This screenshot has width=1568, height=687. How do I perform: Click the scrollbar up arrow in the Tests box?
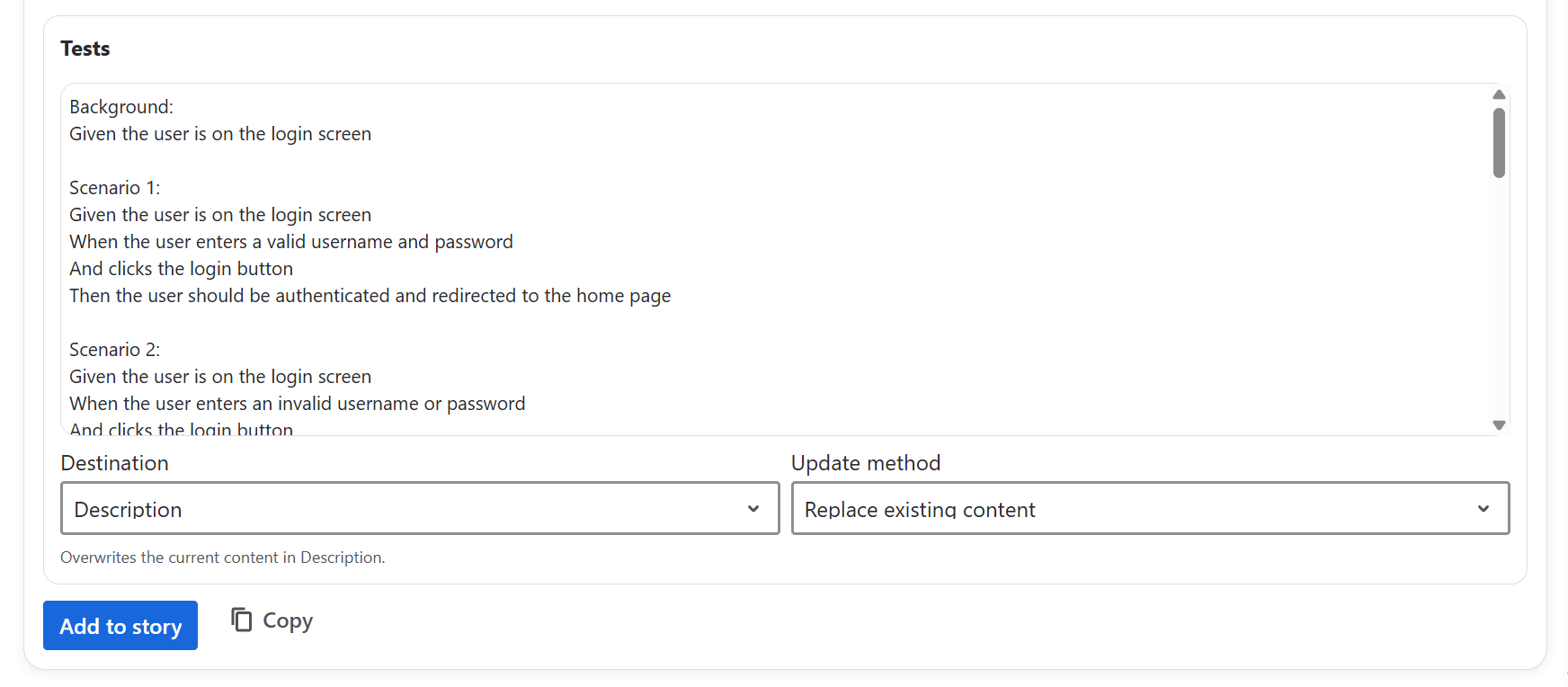pyautogui.click(x=1498, y=94)
